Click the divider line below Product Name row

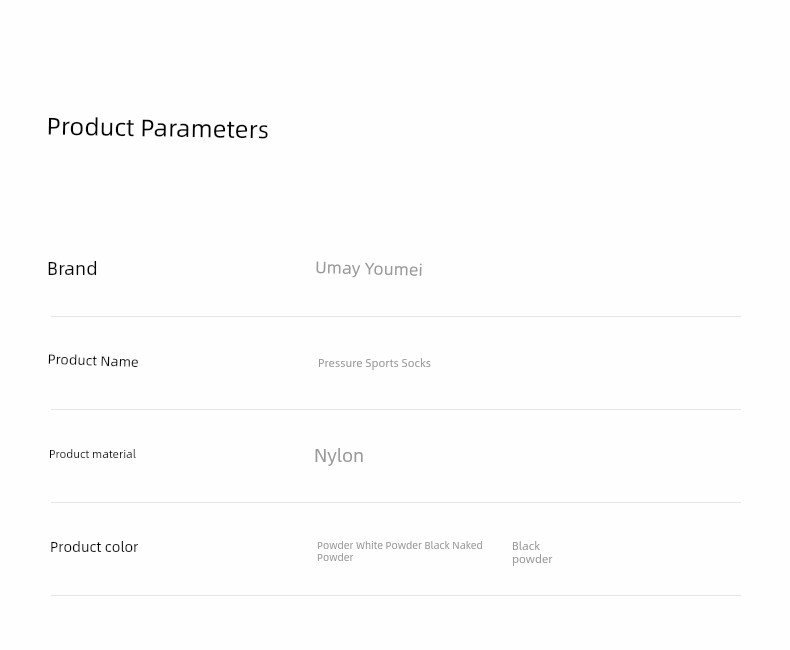point(396,410)
